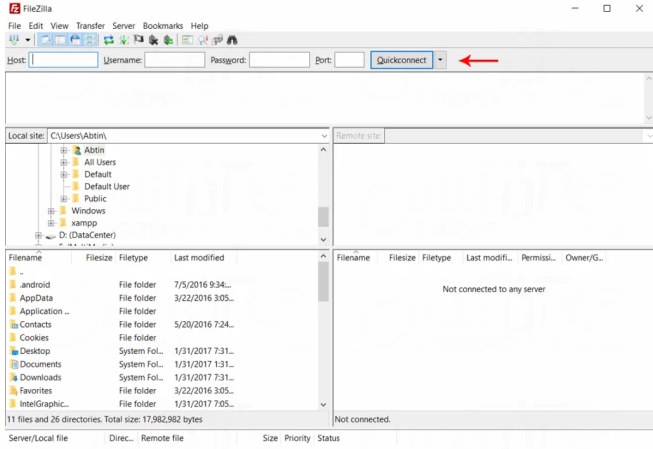Viewport: 653px width, 449px height.
Task: Expand the Default tree node
Action: [64, 174]
